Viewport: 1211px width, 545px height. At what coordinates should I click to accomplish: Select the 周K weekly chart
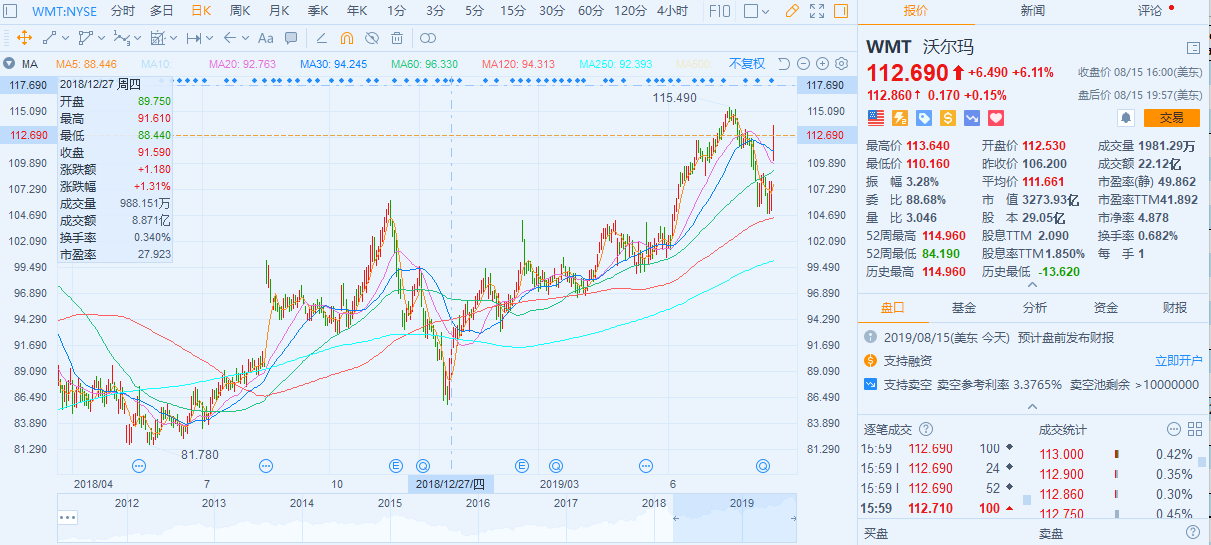(240, 11)
